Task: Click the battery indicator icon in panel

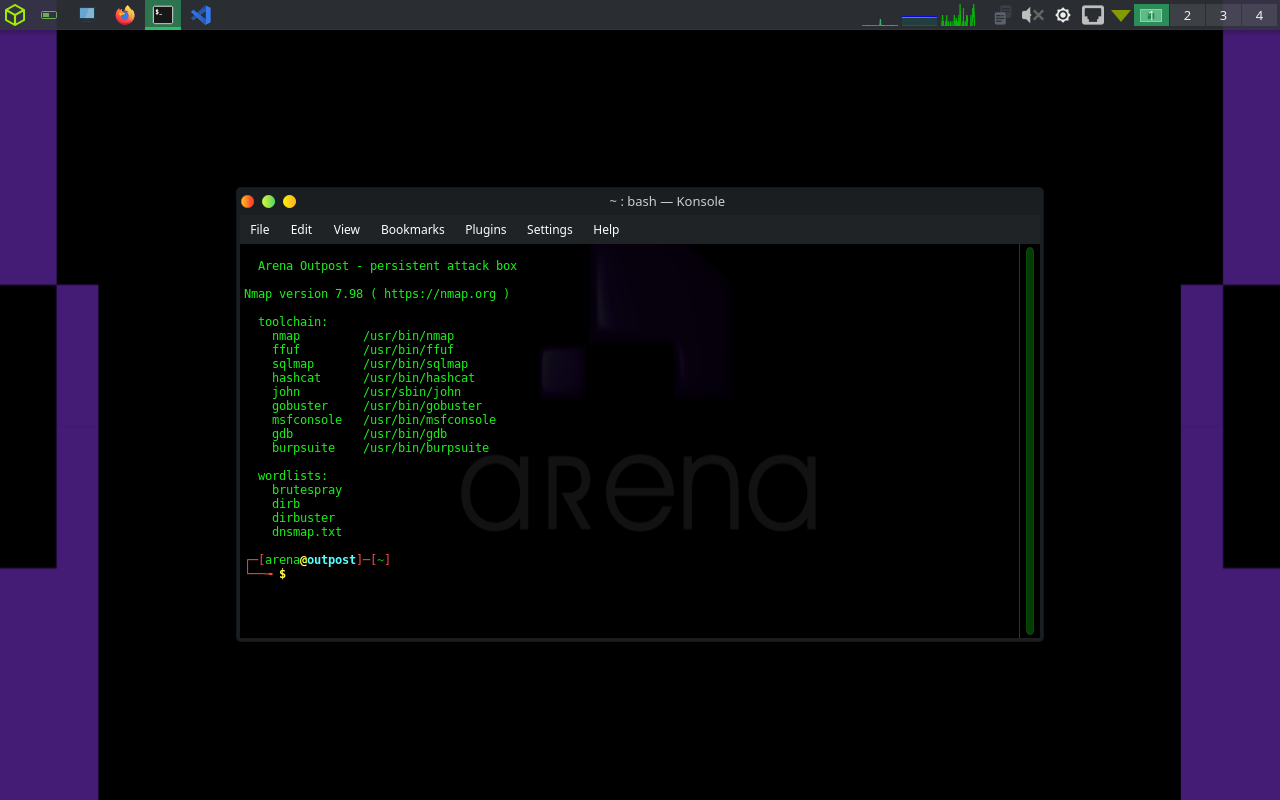Action: tap(49, 15)
